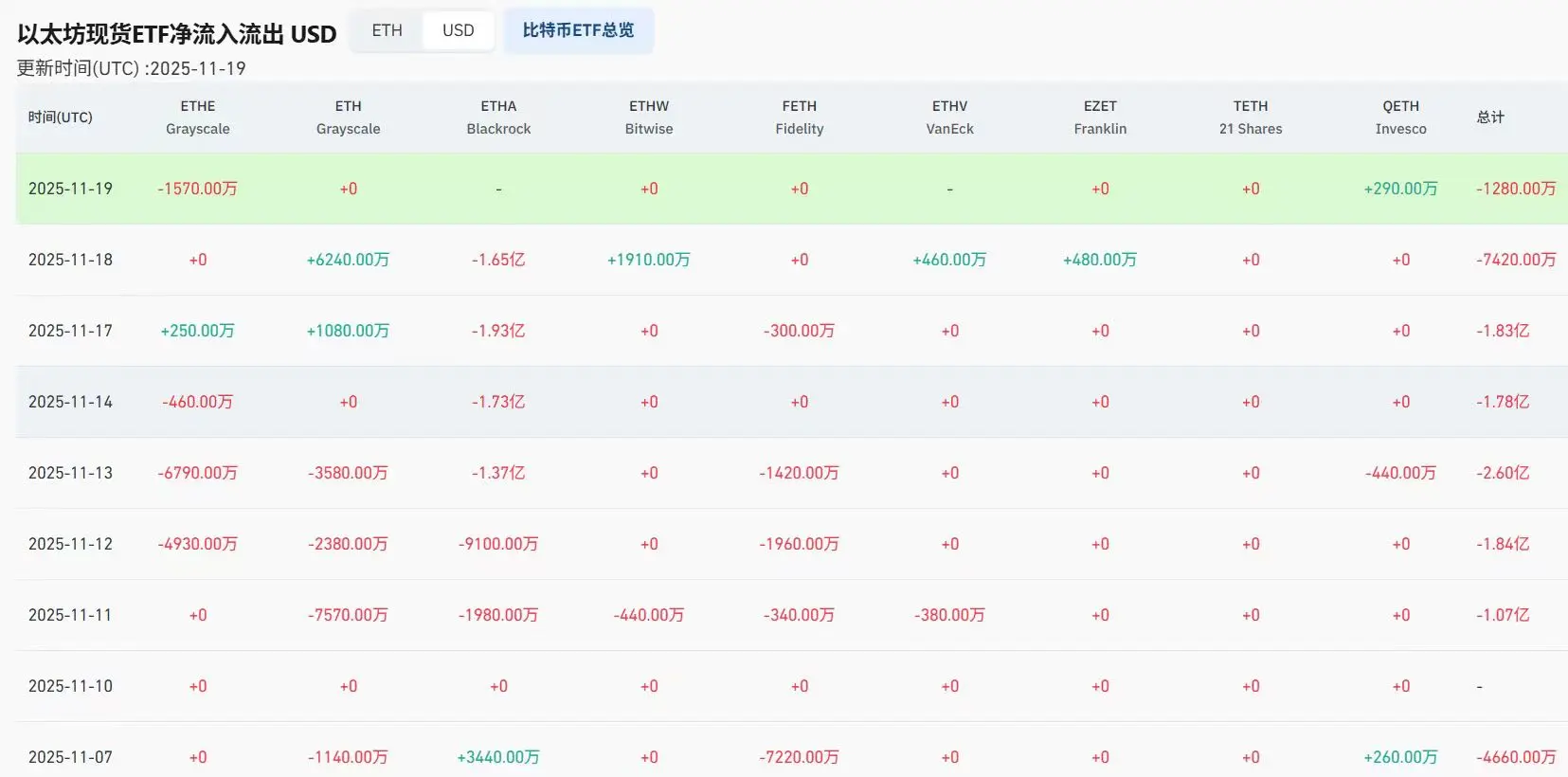Click the -7220.00万 Fidelity value
1568x777 pixels.
click(800, 757)
